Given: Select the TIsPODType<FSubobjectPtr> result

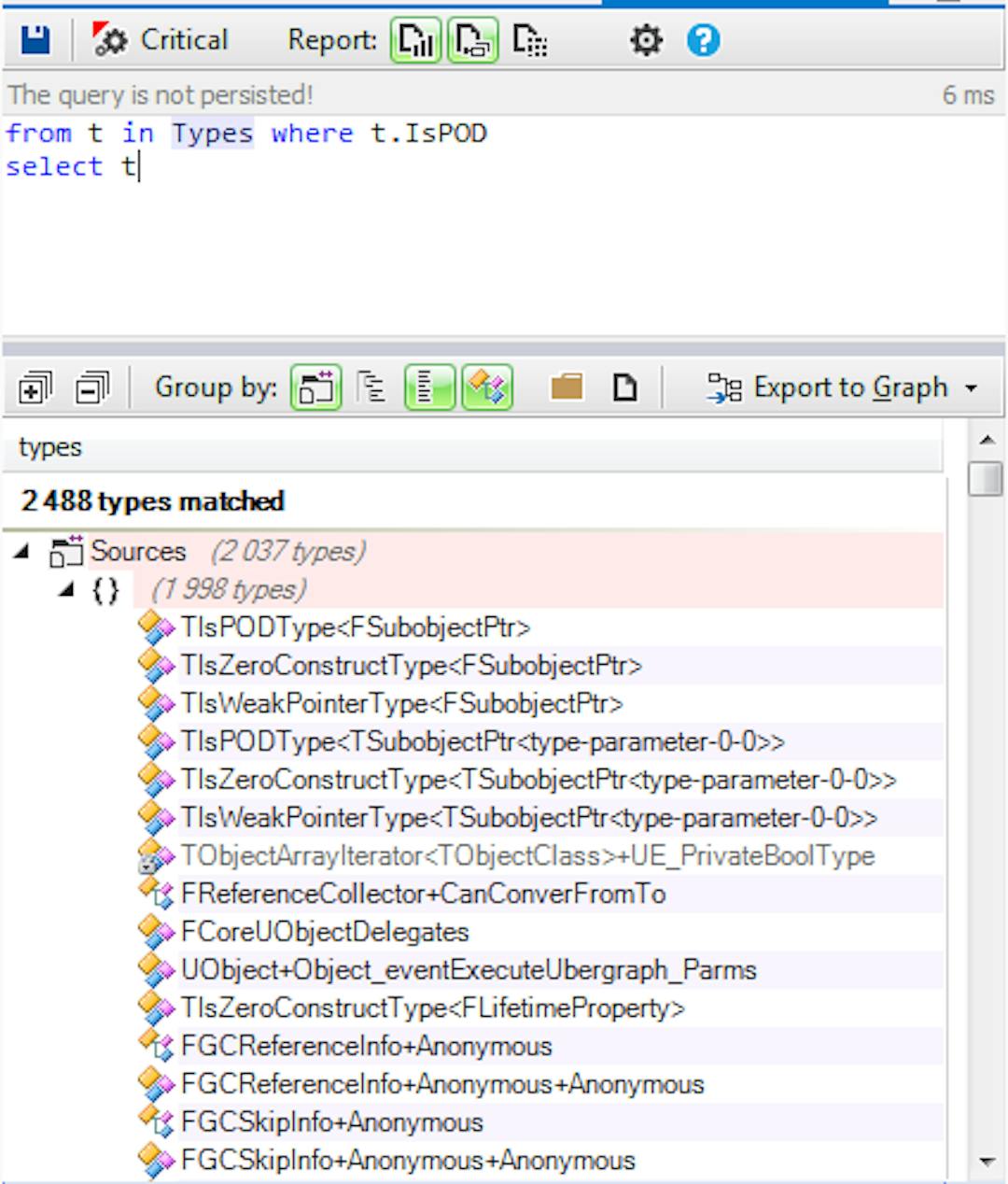Looking at the screenshot, I should pos(355,627).
